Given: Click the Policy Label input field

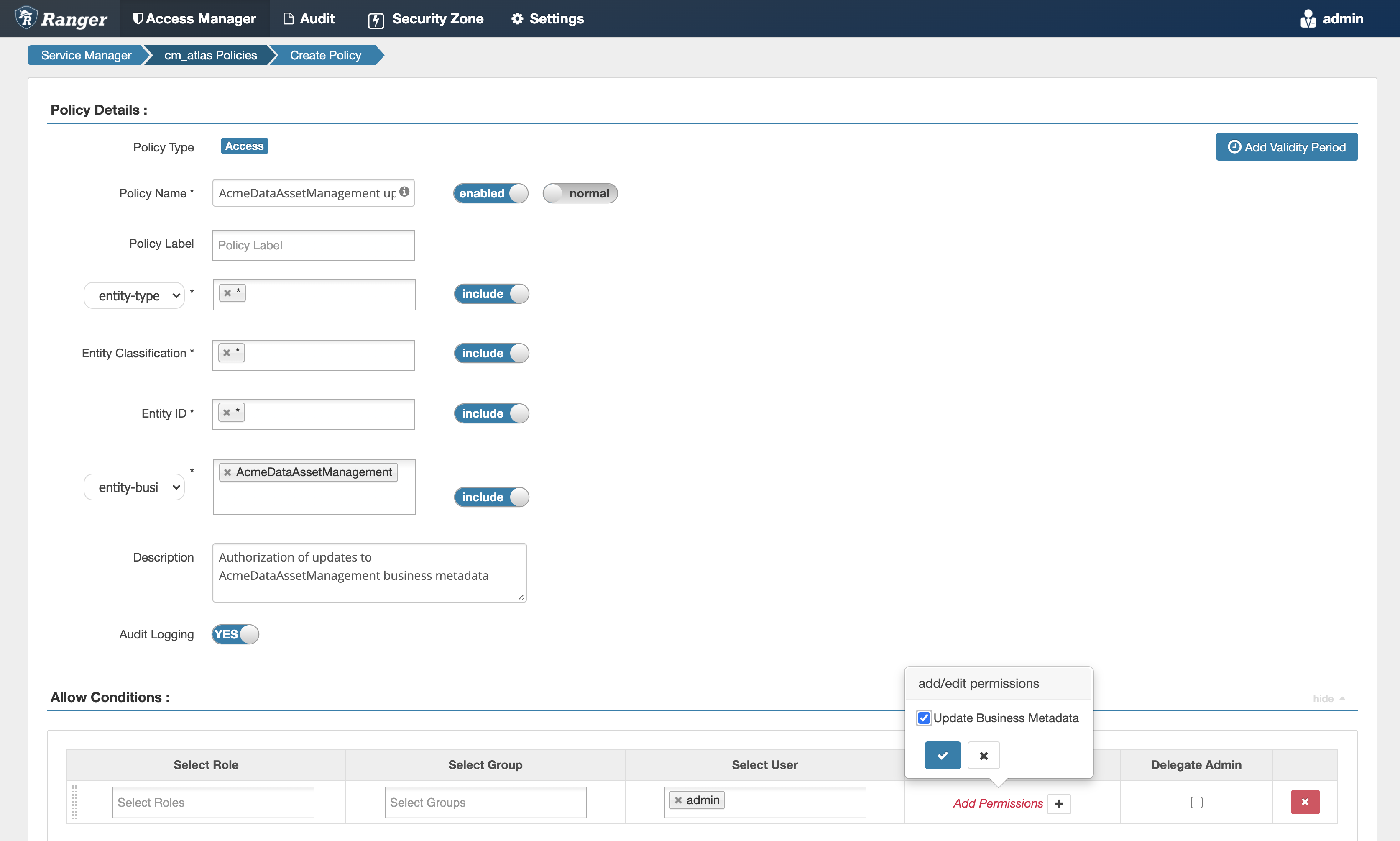Looking at the screenshot, I should click(313, 245).
